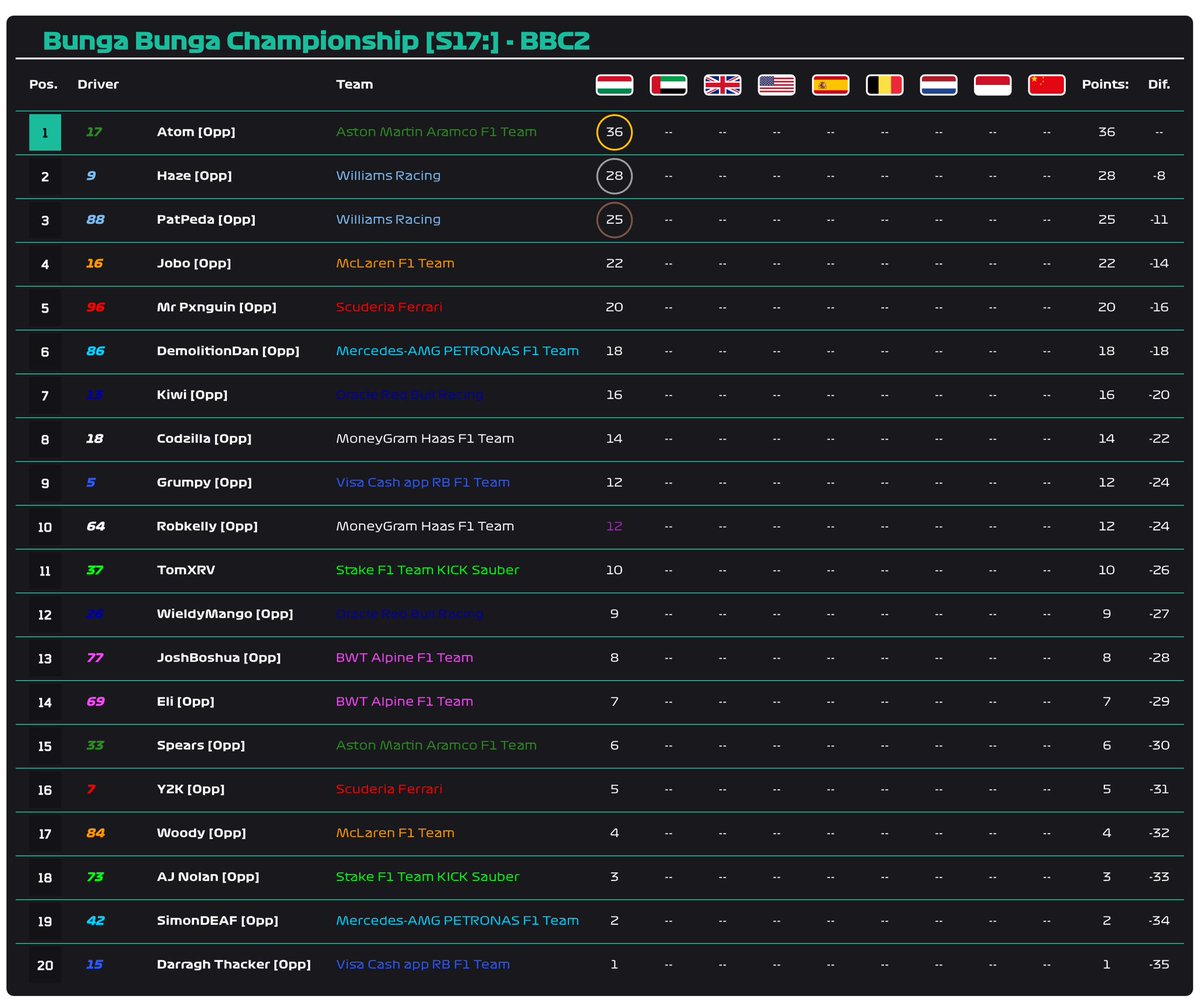The image size is (1200, 1007).
Task: Sort by the Dif. column header
Action: (x=1159, y=85)
